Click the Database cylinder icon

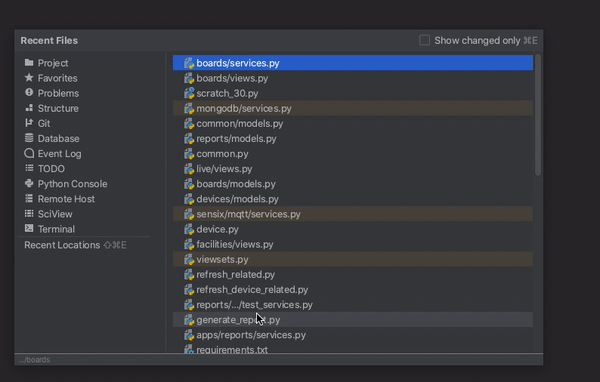coord(29,138)
